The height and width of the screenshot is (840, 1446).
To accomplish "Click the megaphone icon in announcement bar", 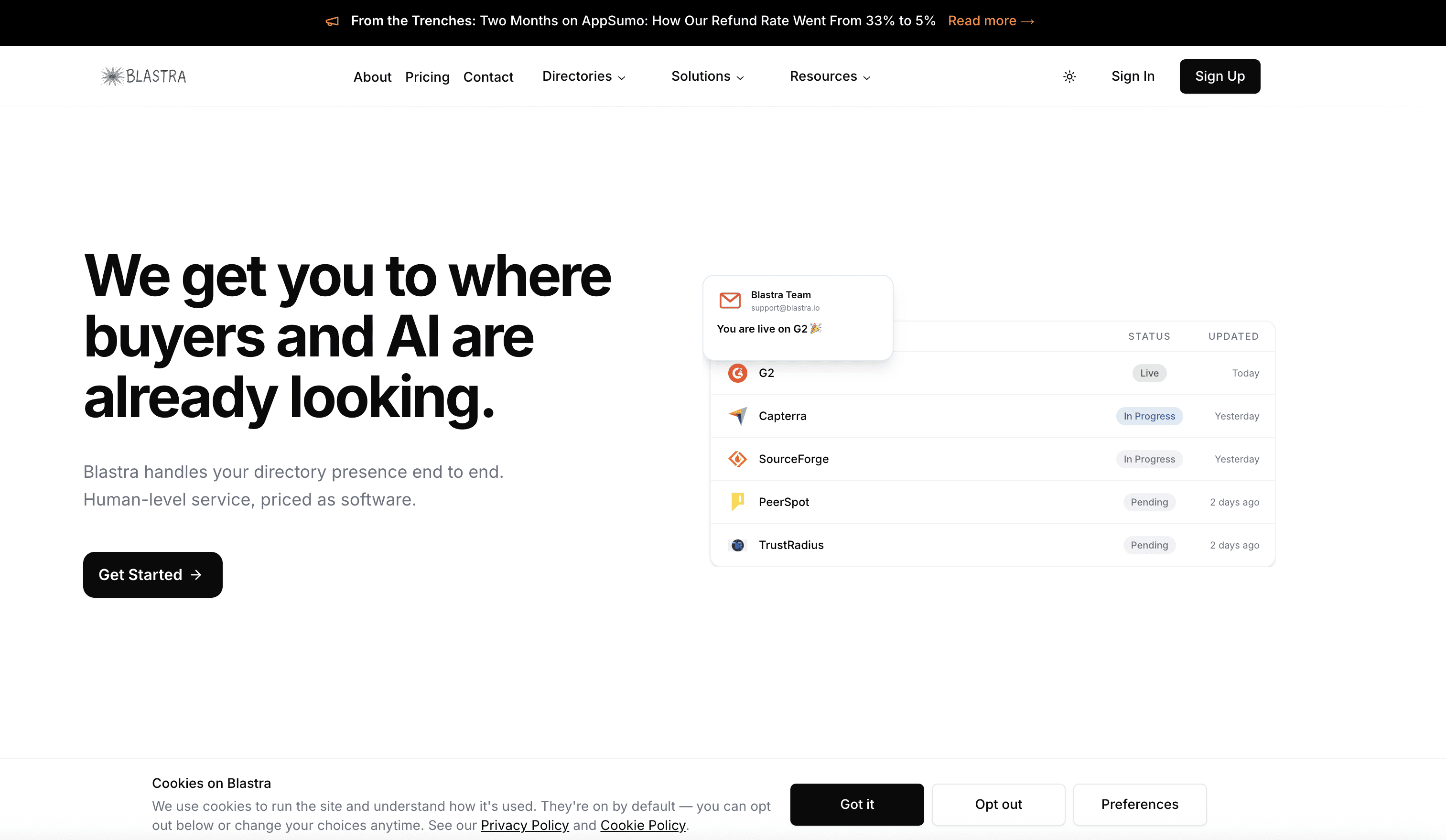I will pos(332,21).
